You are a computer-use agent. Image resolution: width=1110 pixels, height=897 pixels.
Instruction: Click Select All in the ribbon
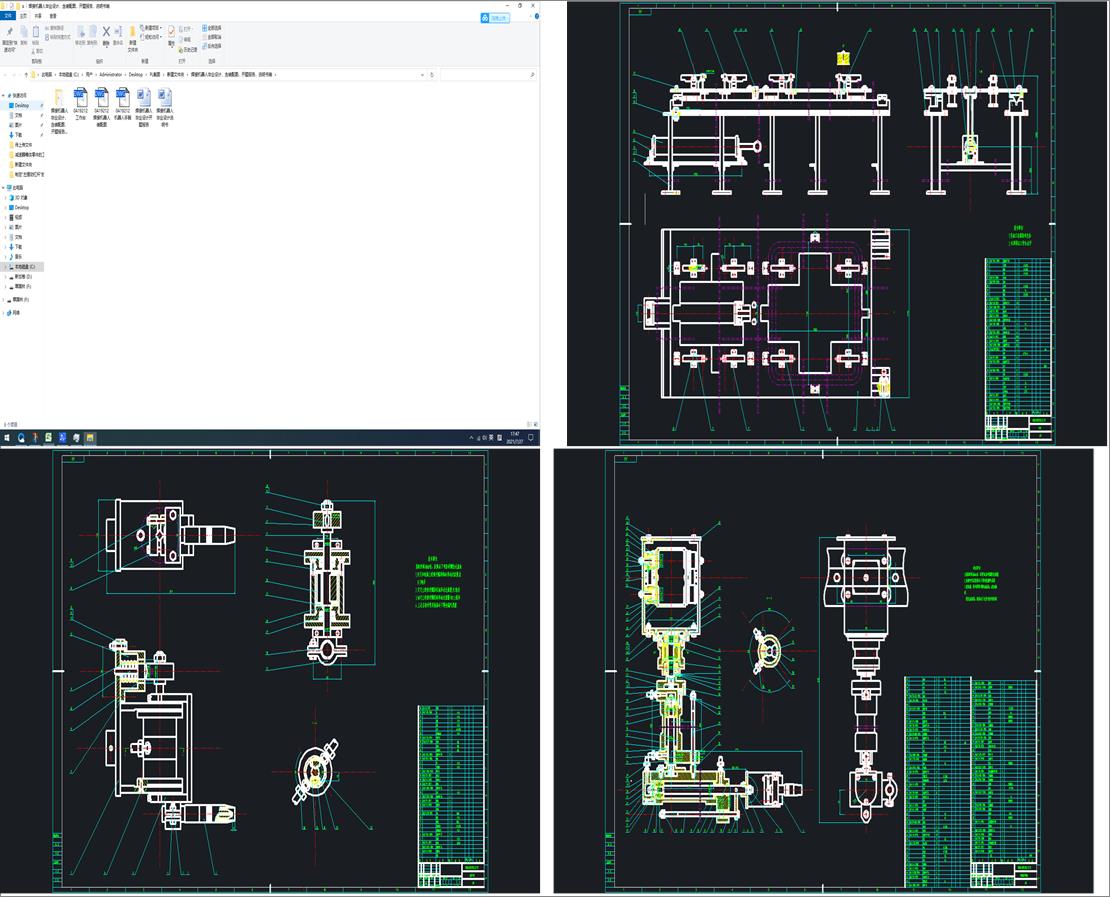tap(212, 28)
